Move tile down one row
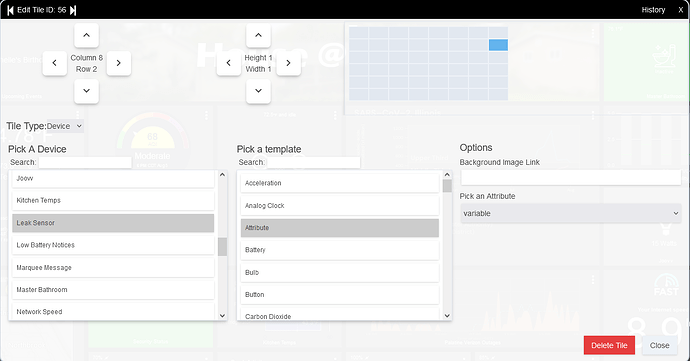Image resolution: width=690 pixels, height=361 pixels. [86, 91]
